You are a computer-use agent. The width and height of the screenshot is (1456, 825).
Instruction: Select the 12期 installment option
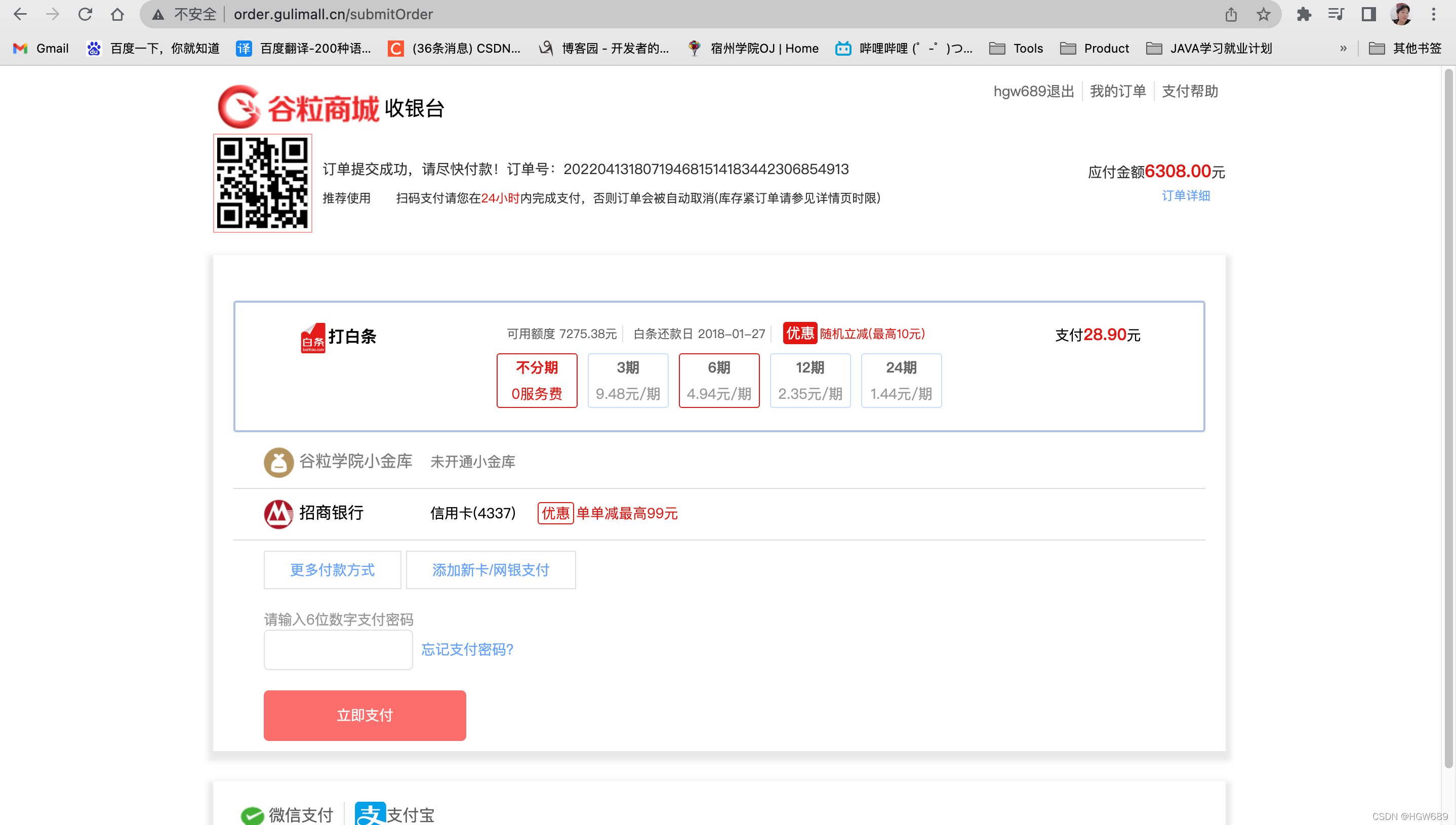coord(810,380)
